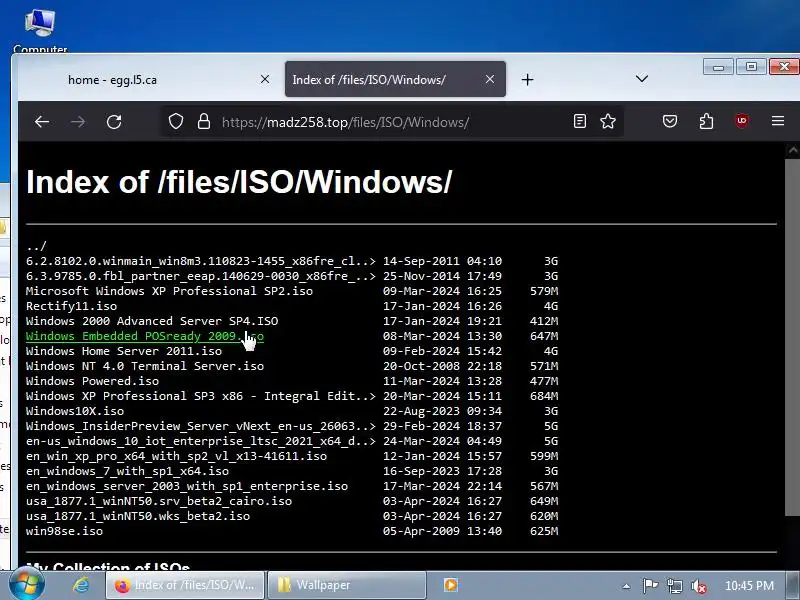Download the 6.2.8102.0.winmain_win8m3 file link
Viewport: 800px width, 600px height.
click(x=201, y=261)
